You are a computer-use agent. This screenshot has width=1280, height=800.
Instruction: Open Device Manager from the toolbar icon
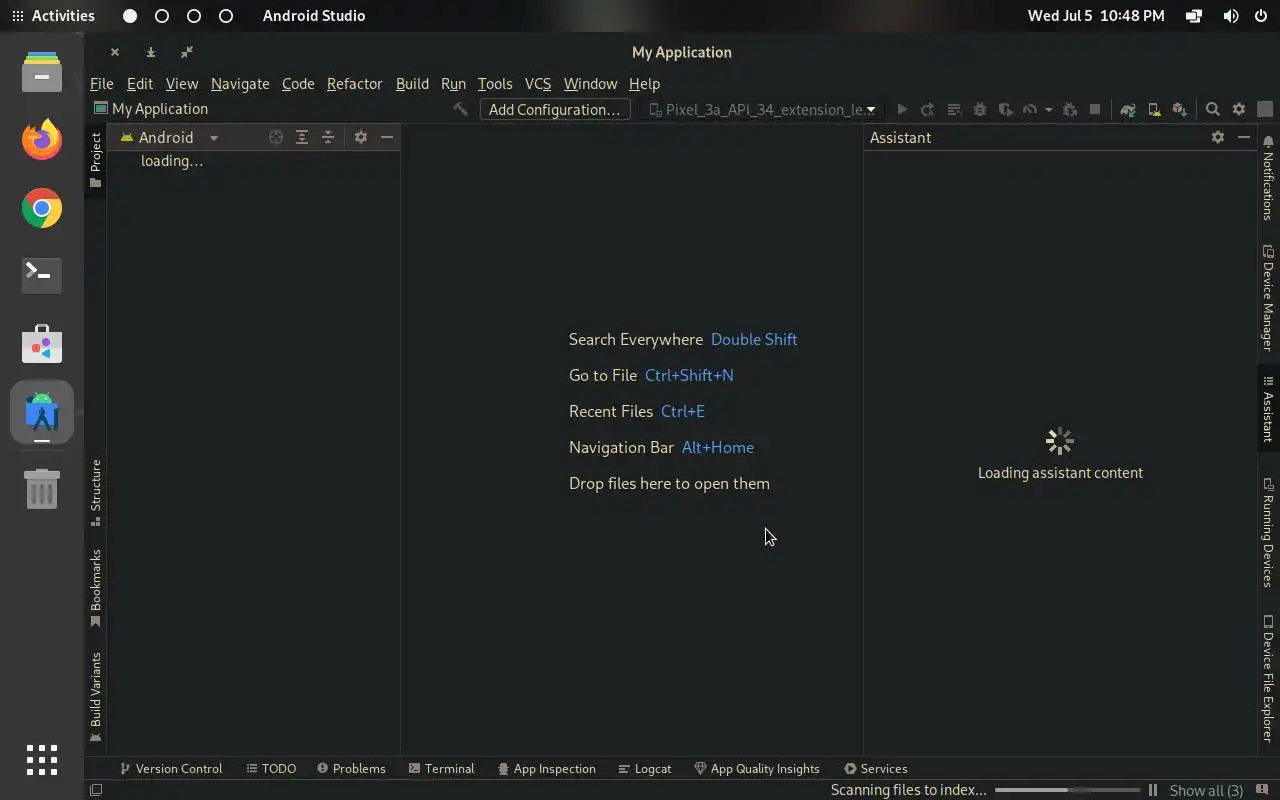[1154, 109]
